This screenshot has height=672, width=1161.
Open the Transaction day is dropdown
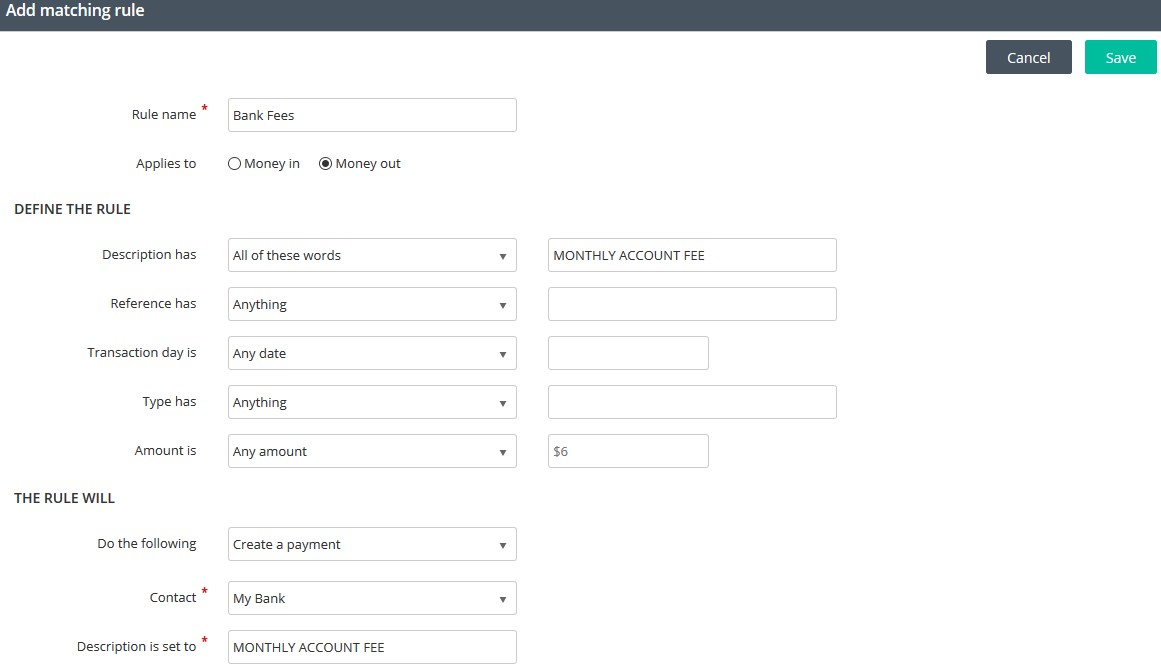372,353
